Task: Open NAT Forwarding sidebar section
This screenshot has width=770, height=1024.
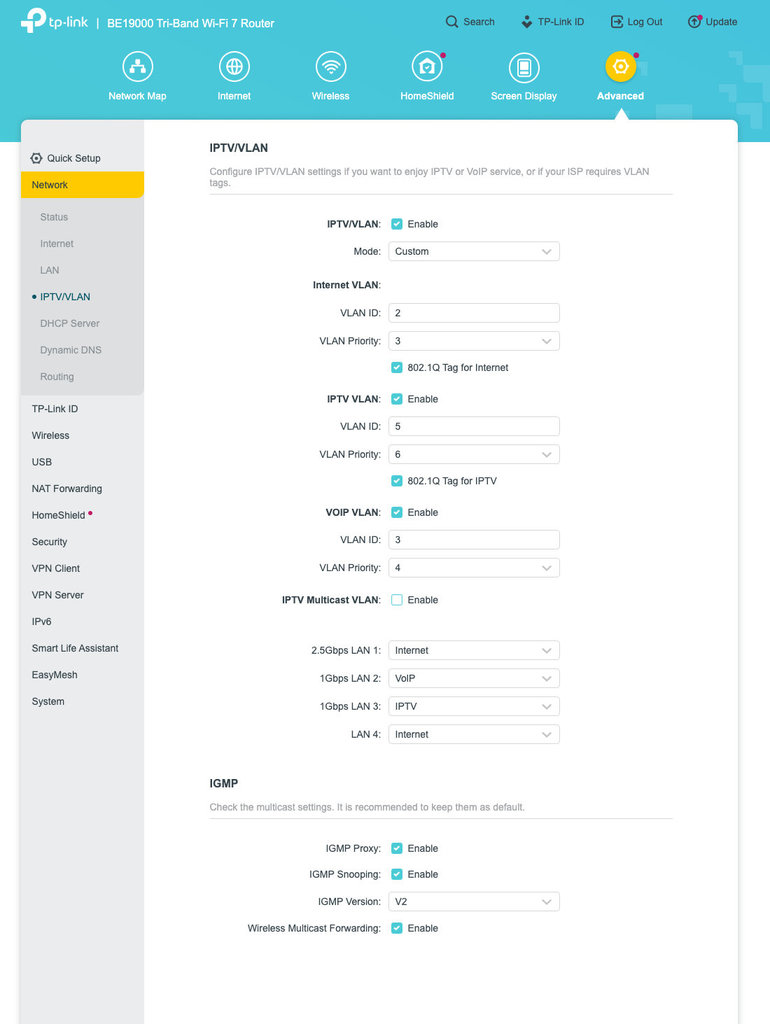Action: (x=67, y=488)
